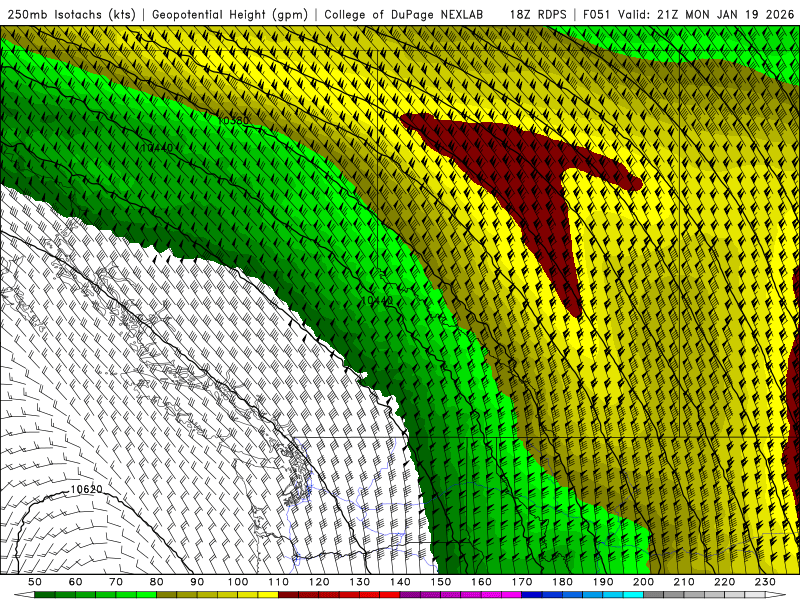
Task: Click the 50 label on the color scale
Action: pos(35,582)
